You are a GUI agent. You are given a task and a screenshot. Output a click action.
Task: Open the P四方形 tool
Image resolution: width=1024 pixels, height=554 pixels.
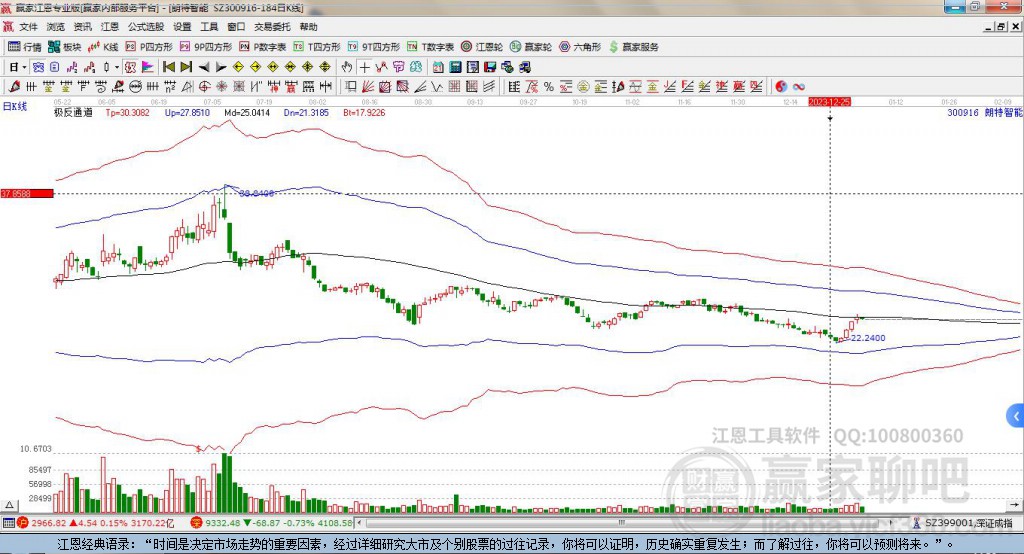point(149,47)
